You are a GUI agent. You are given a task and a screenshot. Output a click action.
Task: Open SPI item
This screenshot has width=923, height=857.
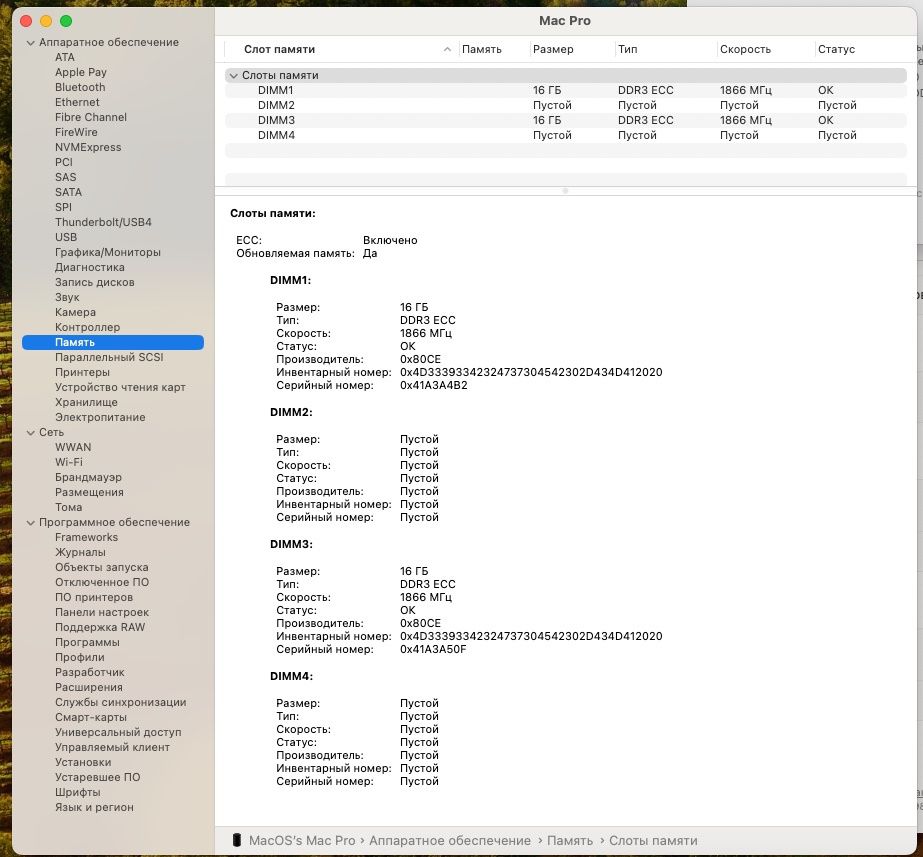(63, 207)
